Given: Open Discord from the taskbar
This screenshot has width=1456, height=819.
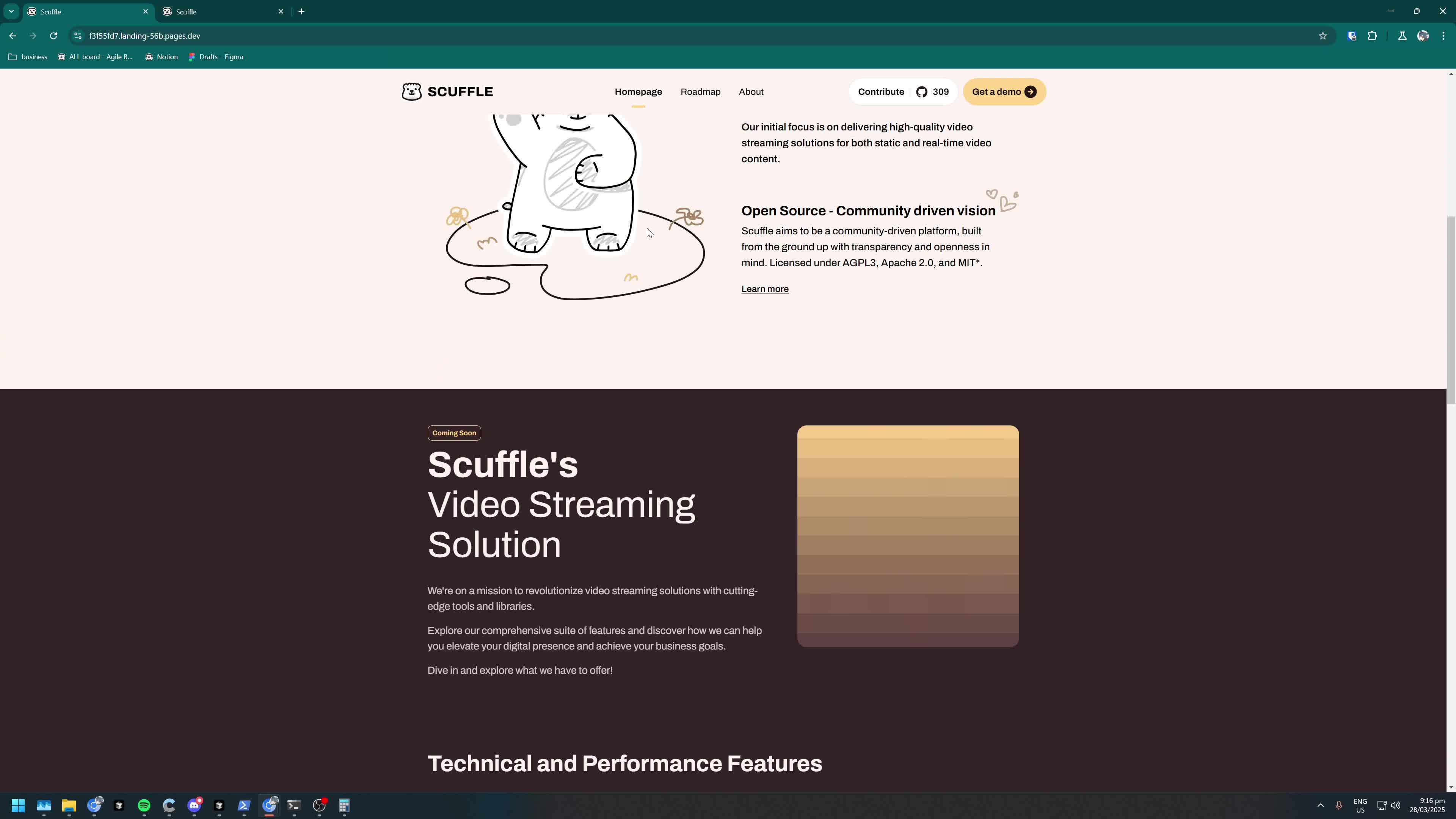Looking at the screenshot, I should pos(195,805).
